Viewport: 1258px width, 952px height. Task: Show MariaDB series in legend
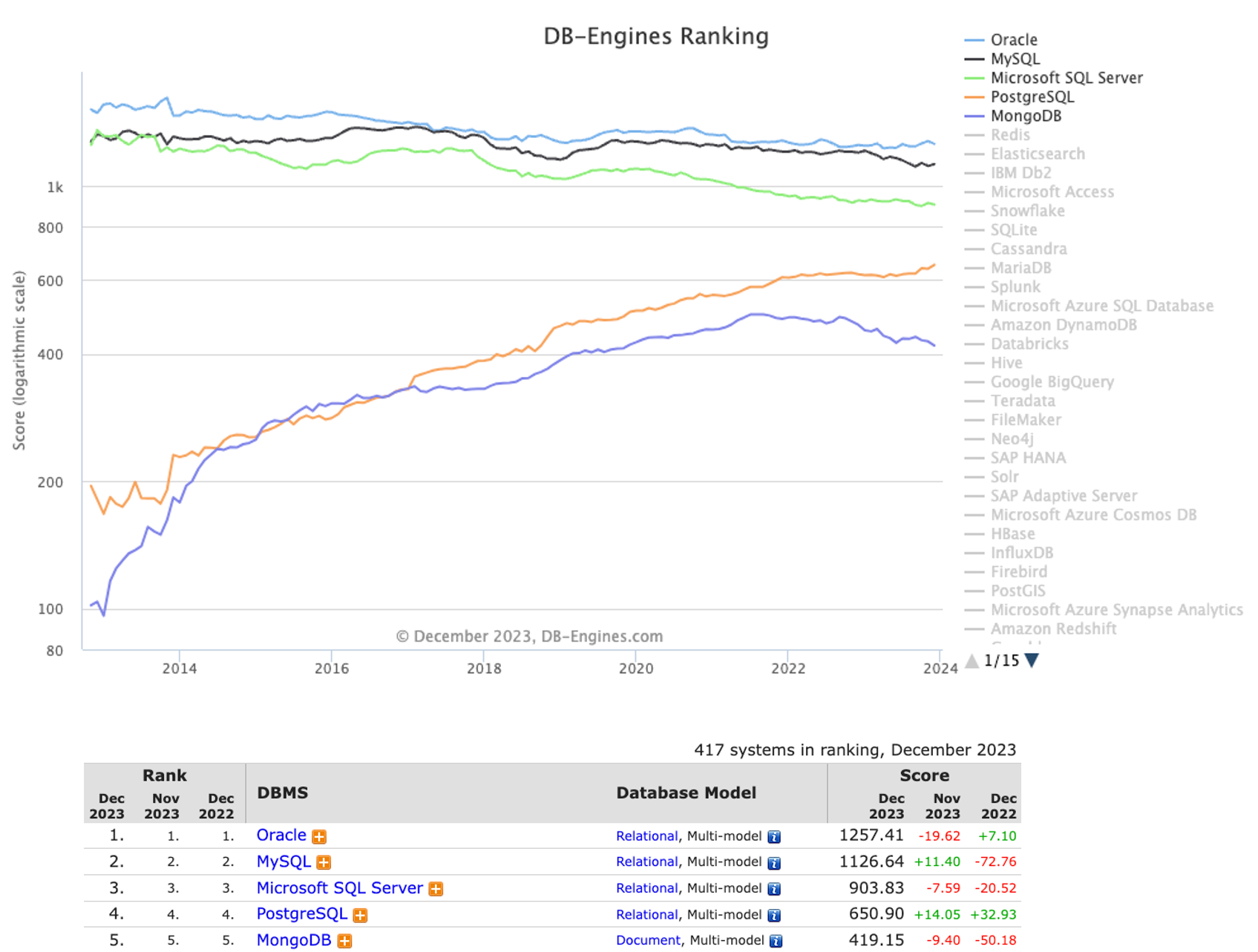(1008, 268)
